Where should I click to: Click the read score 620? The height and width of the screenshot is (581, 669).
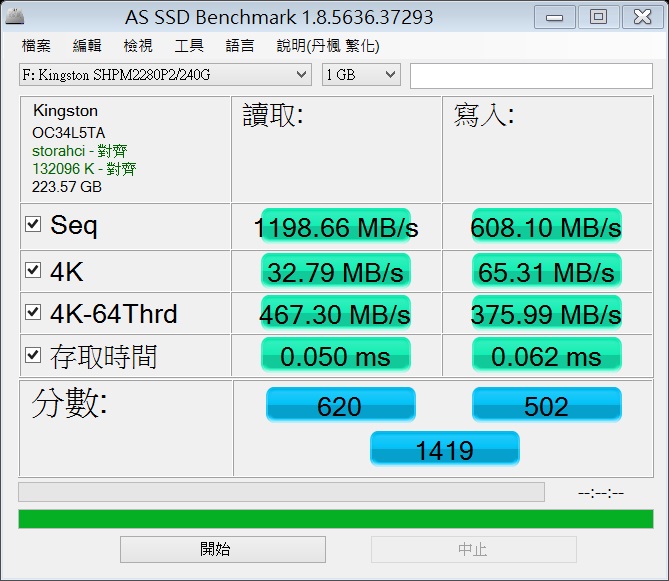point(340,405)
